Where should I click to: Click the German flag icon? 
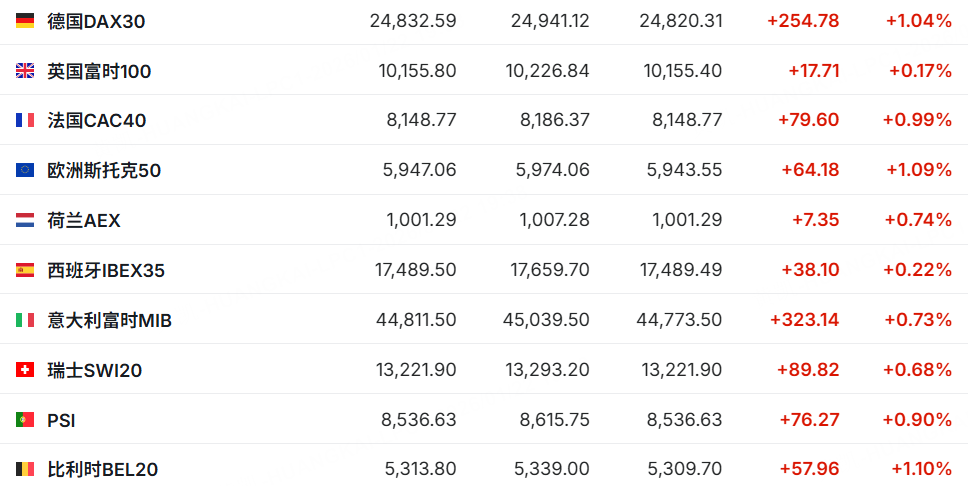coord(25,21)
